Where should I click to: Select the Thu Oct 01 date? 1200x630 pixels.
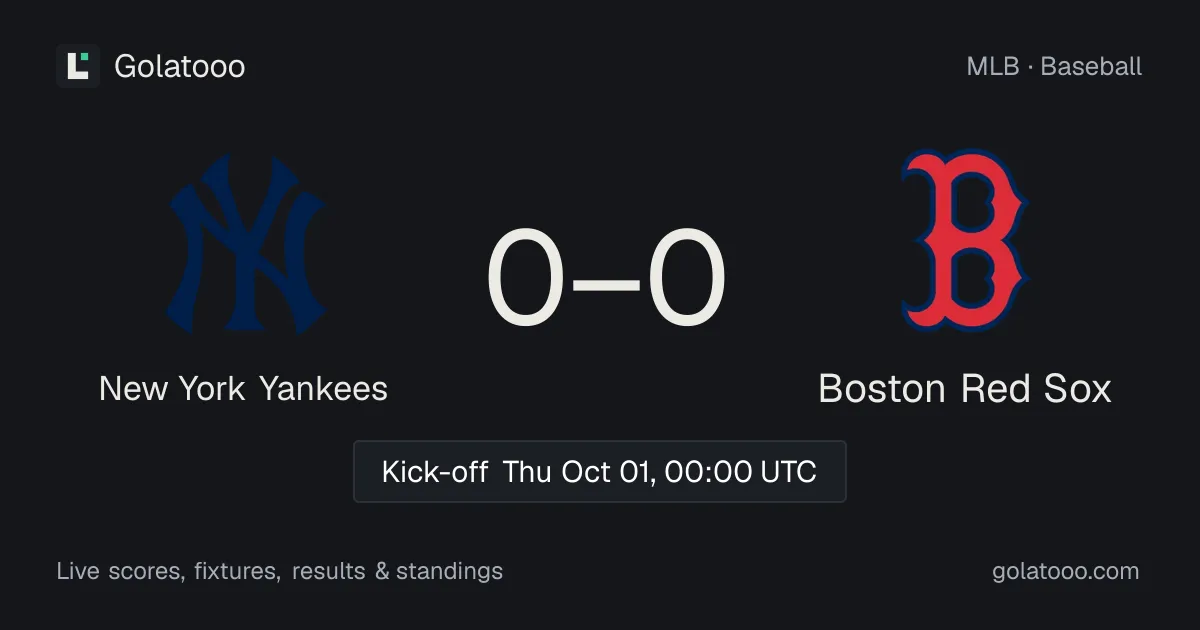(578, 472)
